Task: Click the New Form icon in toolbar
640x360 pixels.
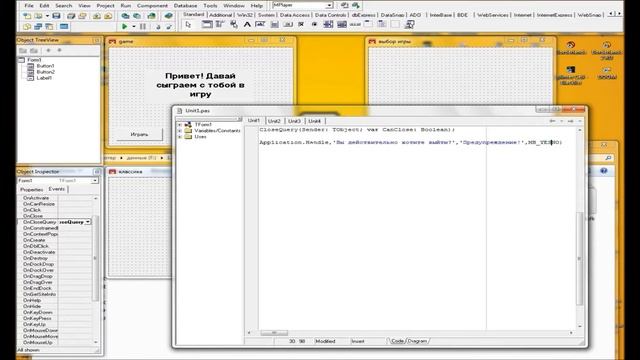Action: (64, 27)
